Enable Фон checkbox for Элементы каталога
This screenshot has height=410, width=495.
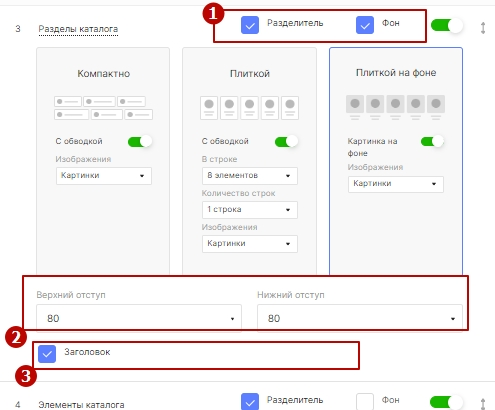365,402
